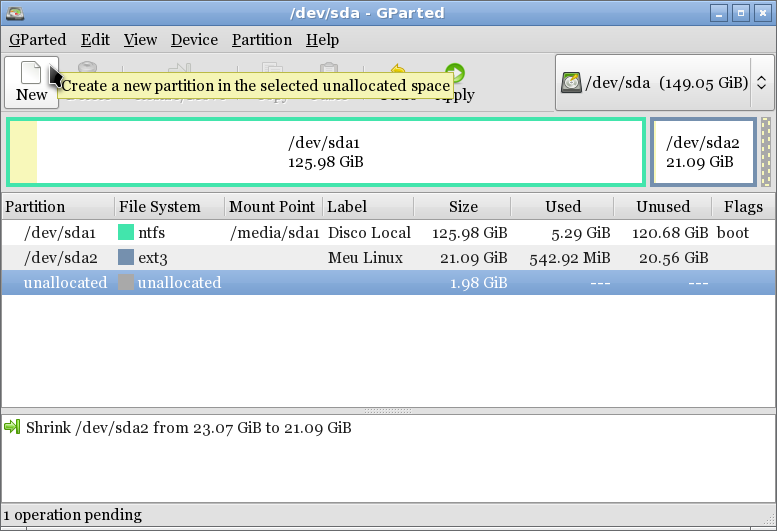This screenshot has width=777, height=531.
Task: Click the 21.09 GiB size cell in table
Action: click(x=474, y=258)
